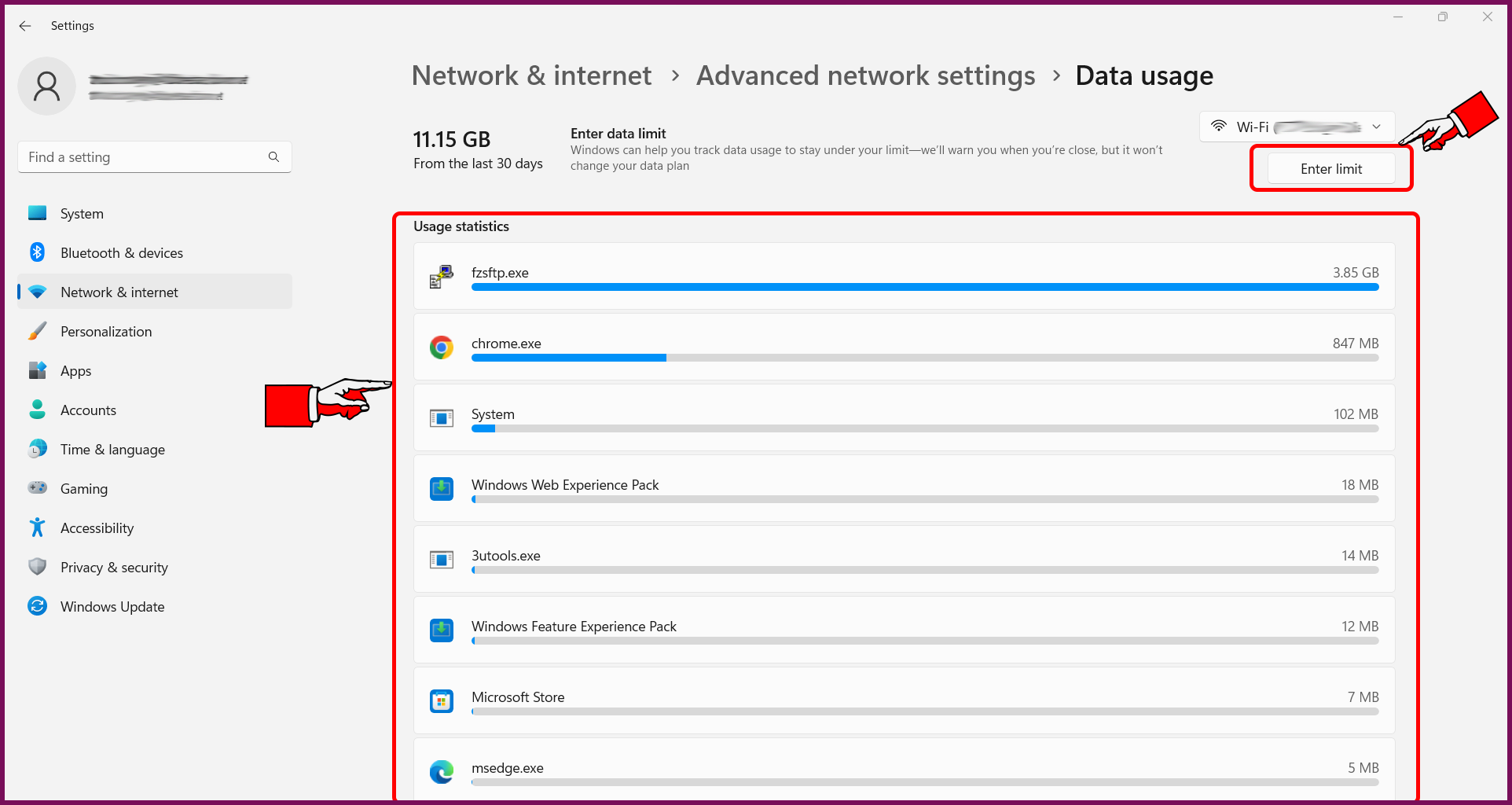The width and height of the screenshot is (1512, 805).
Task: Open the Accessibility icon
Action: click(37, 527)
